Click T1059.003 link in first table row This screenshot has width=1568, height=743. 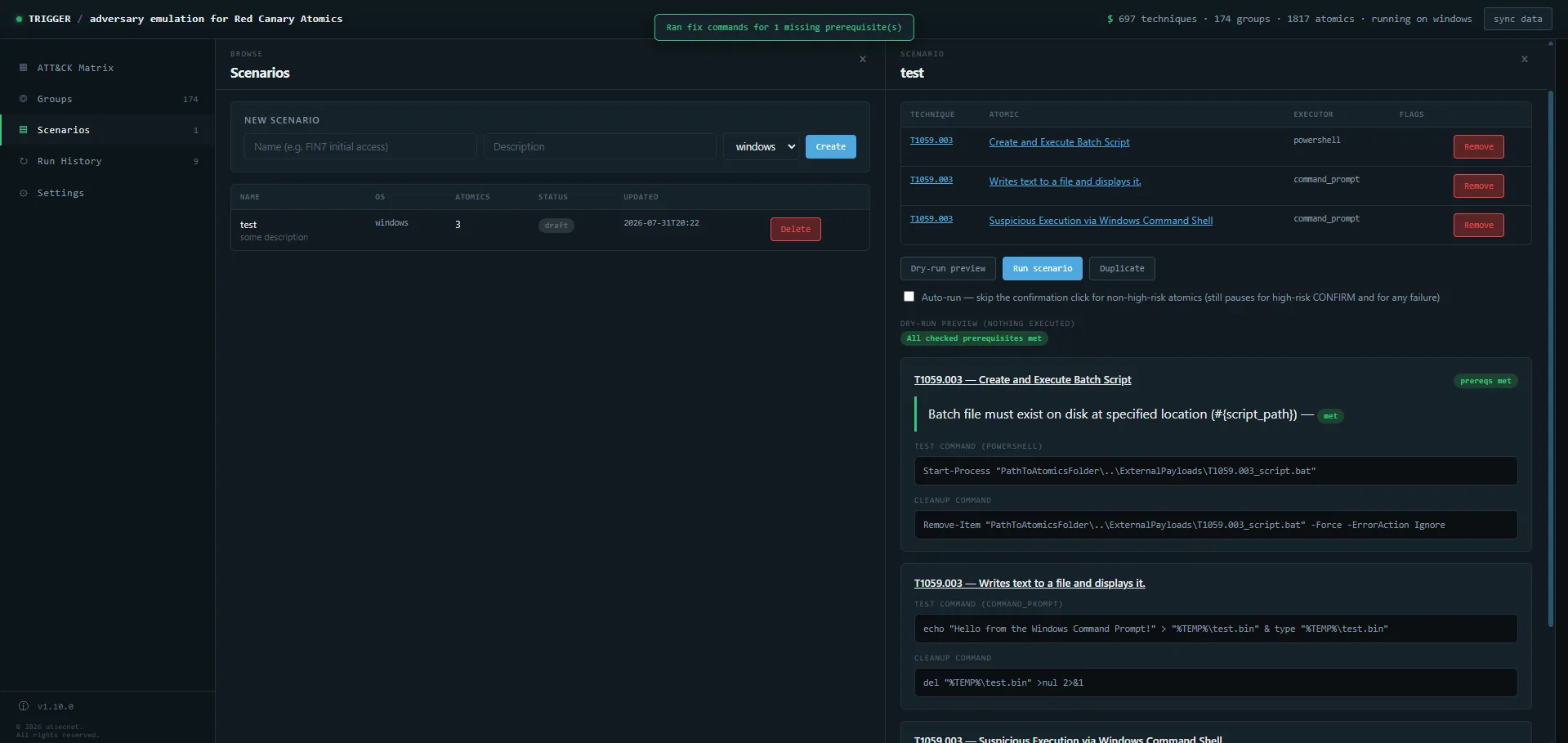tap(931, 141)
